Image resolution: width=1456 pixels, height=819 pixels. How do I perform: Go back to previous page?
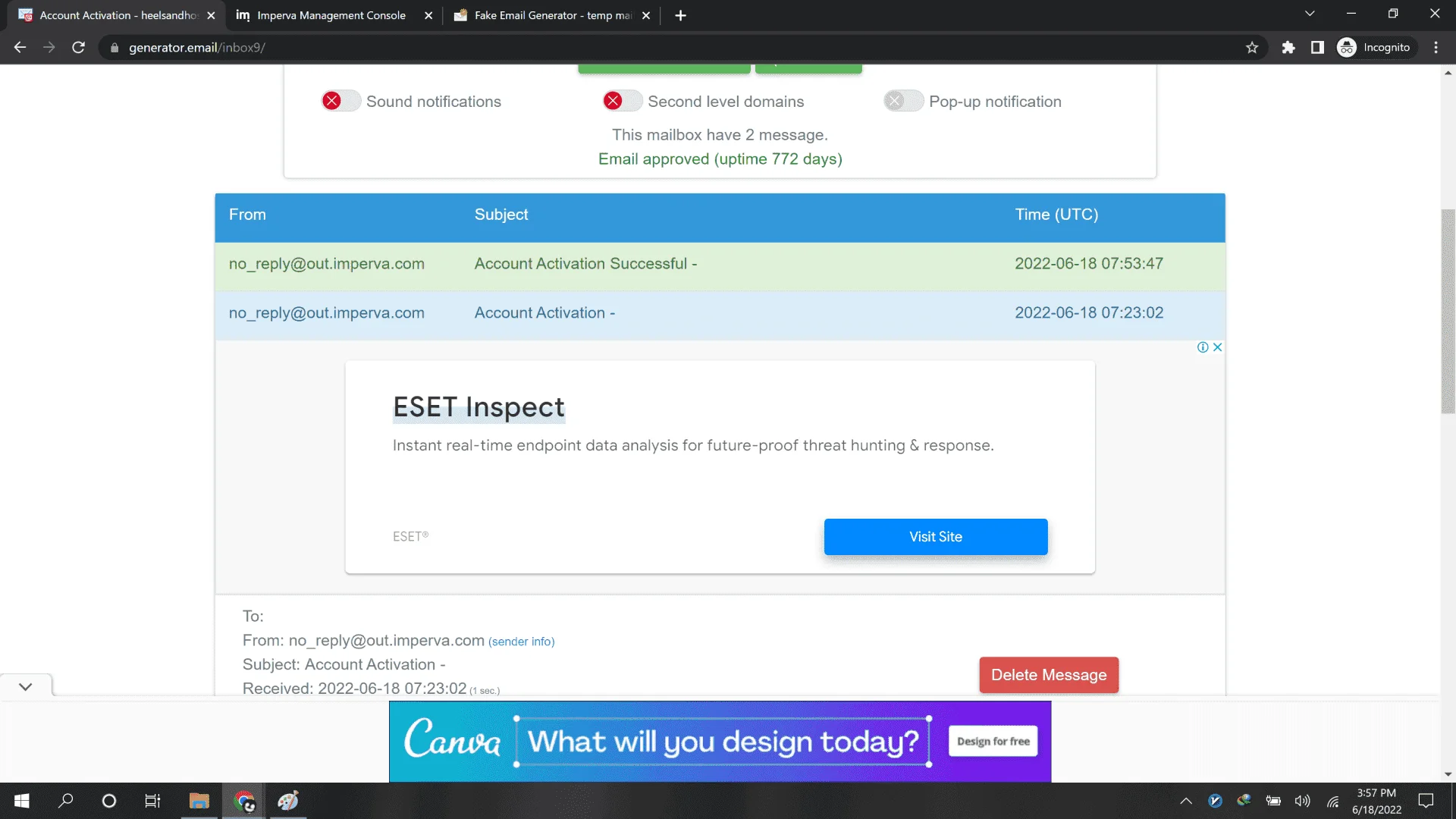pos(20,47)
